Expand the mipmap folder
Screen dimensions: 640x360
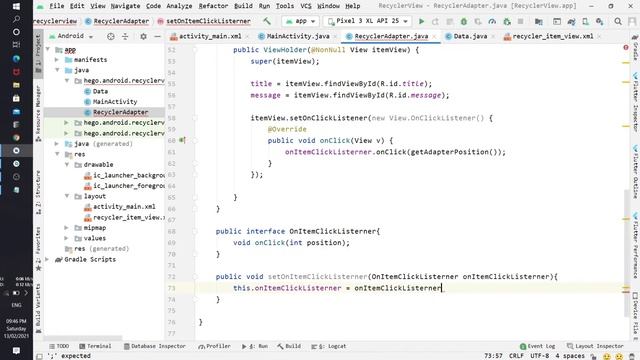[67, 228]
